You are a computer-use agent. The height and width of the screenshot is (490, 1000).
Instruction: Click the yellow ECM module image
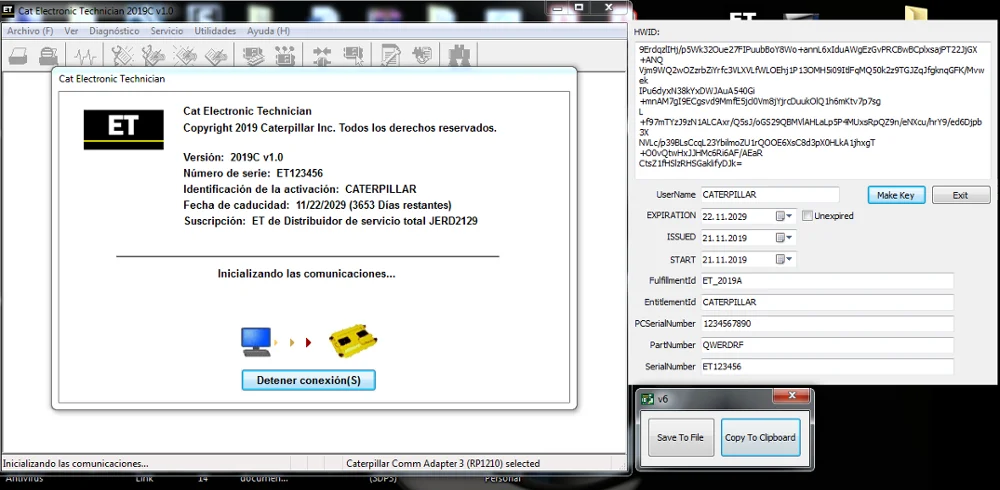tap(353, 342)
